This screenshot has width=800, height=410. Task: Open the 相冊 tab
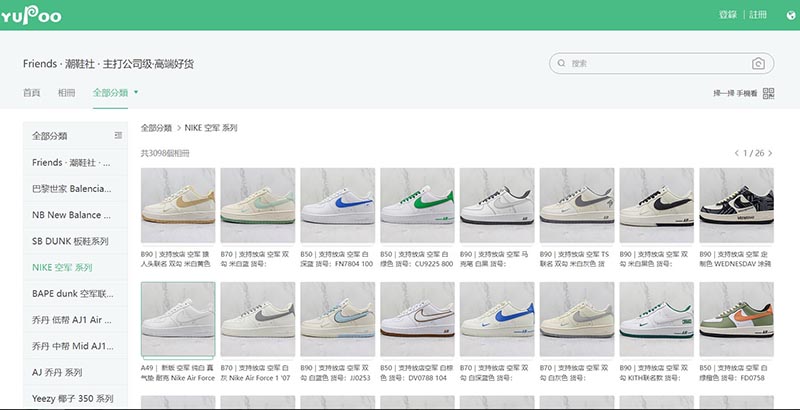click(x=66, y=93)
